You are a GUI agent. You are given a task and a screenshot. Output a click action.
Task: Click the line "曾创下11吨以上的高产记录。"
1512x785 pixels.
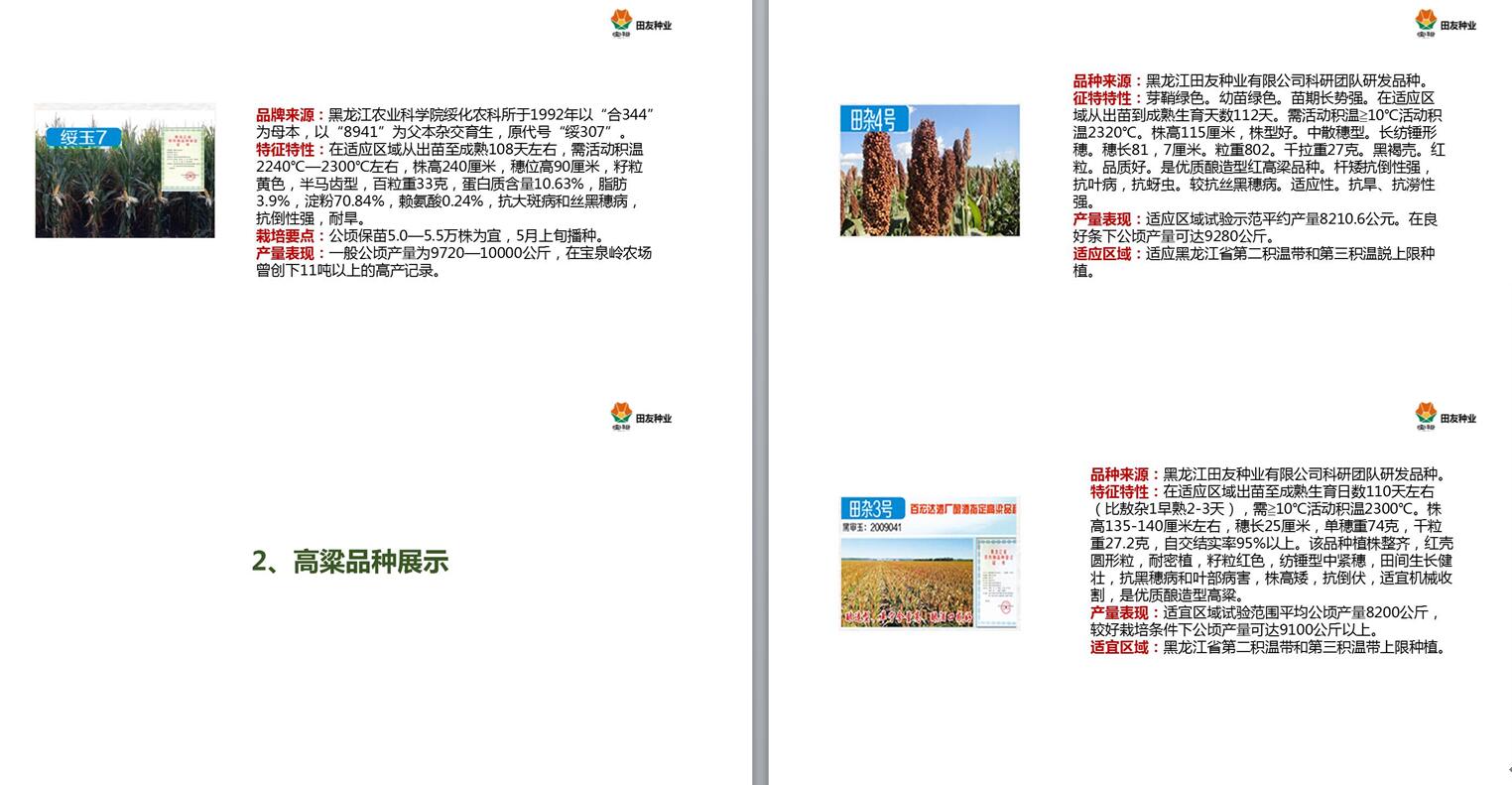[349, 270]
